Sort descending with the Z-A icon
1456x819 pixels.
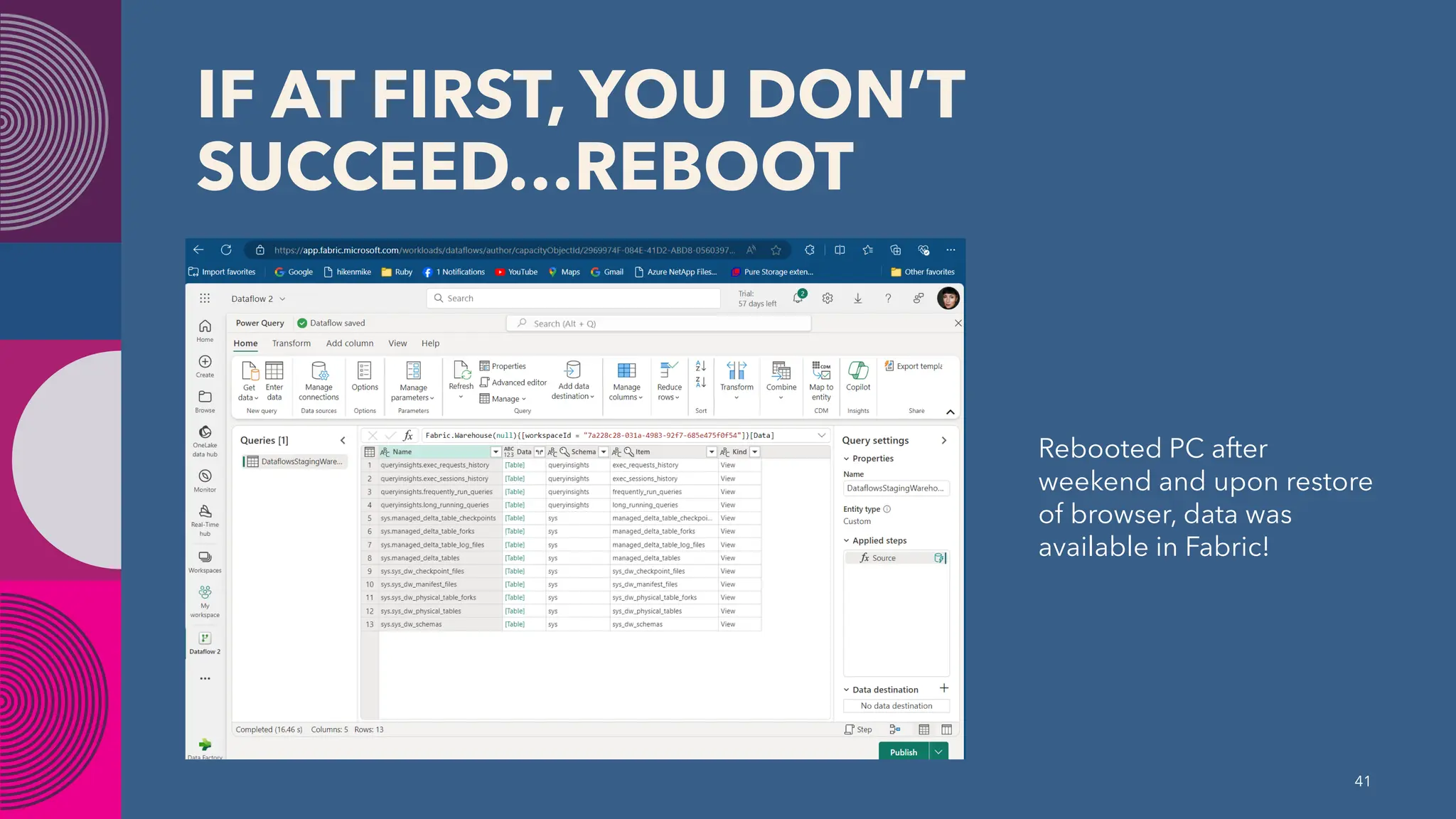point(701,382)
